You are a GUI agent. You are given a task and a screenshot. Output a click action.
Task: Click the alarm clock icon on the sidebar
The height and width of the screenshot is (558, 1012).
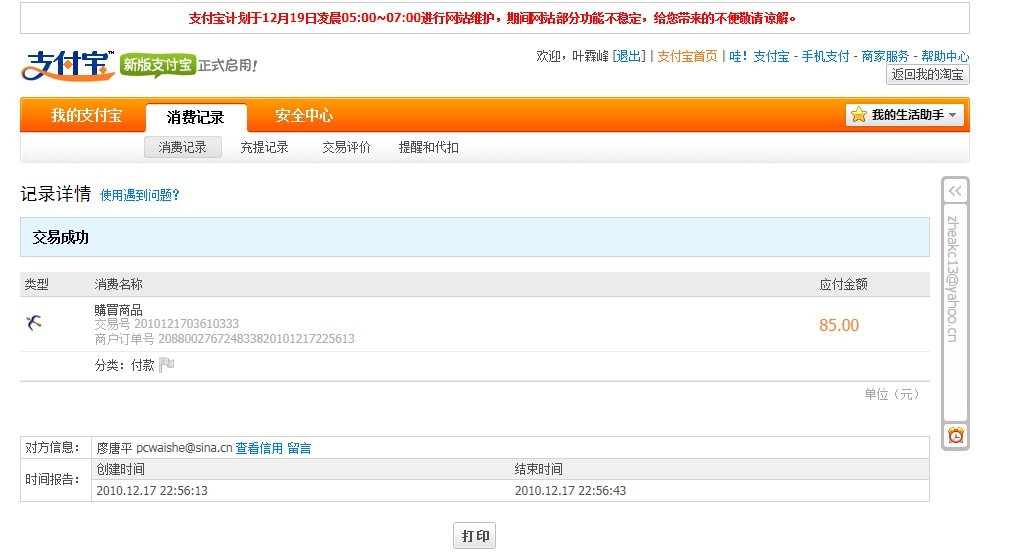tap(956, 435)
